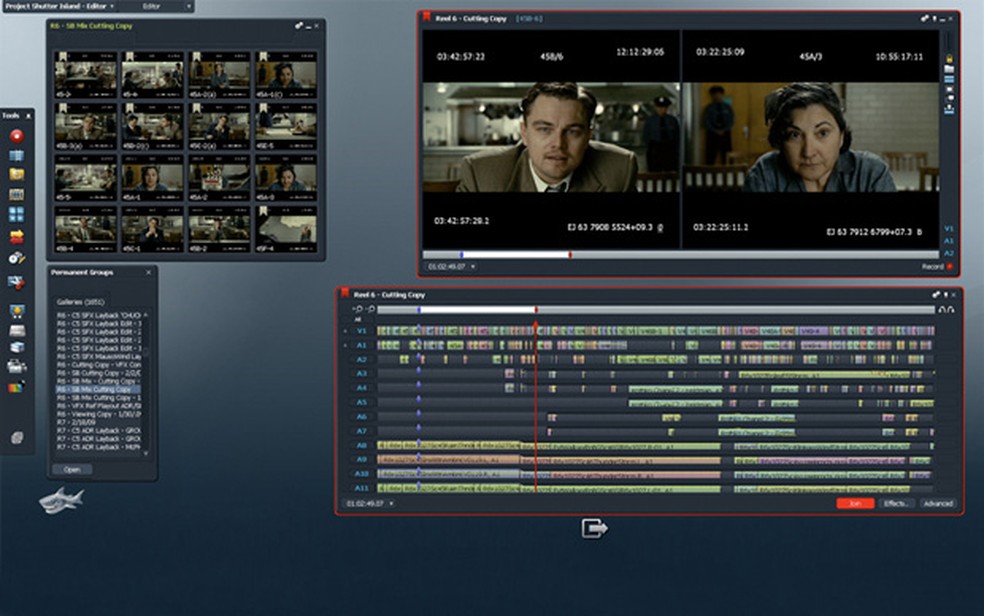Click the galleries list scroll up arrow

[x=146, y=315]
